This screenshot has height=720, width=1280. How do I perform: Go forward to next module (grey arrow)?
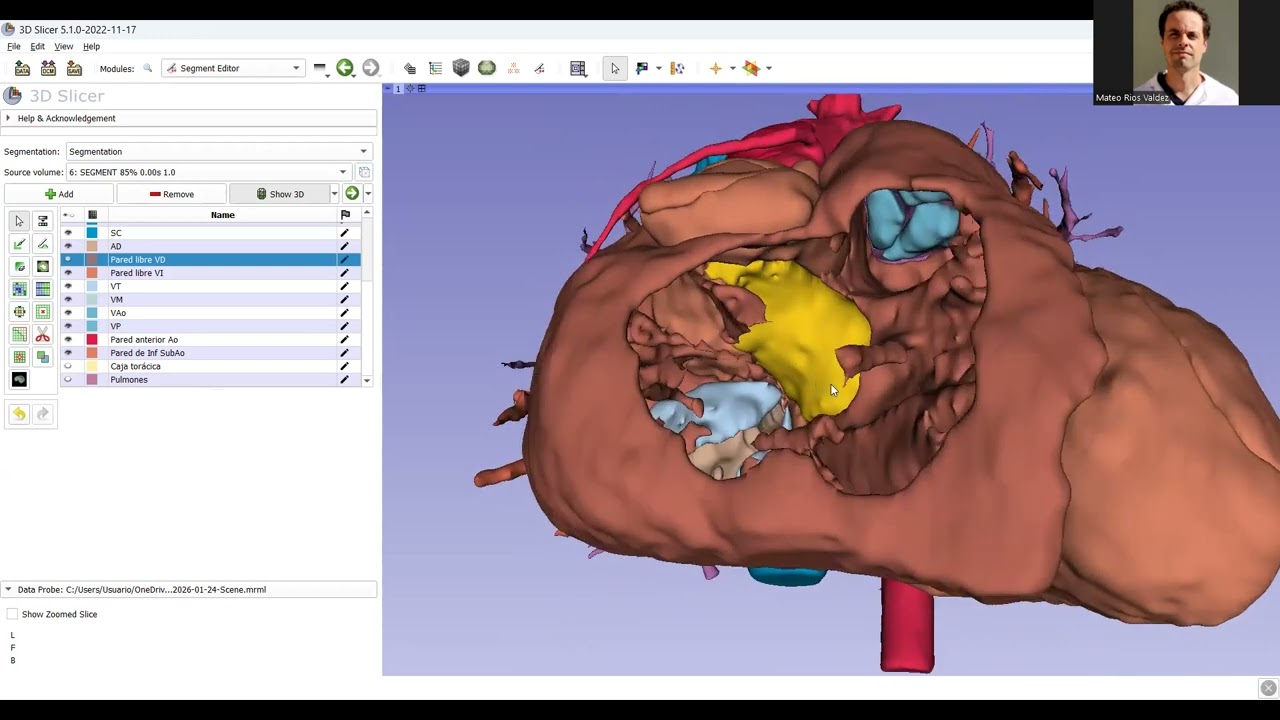(371, 68)
